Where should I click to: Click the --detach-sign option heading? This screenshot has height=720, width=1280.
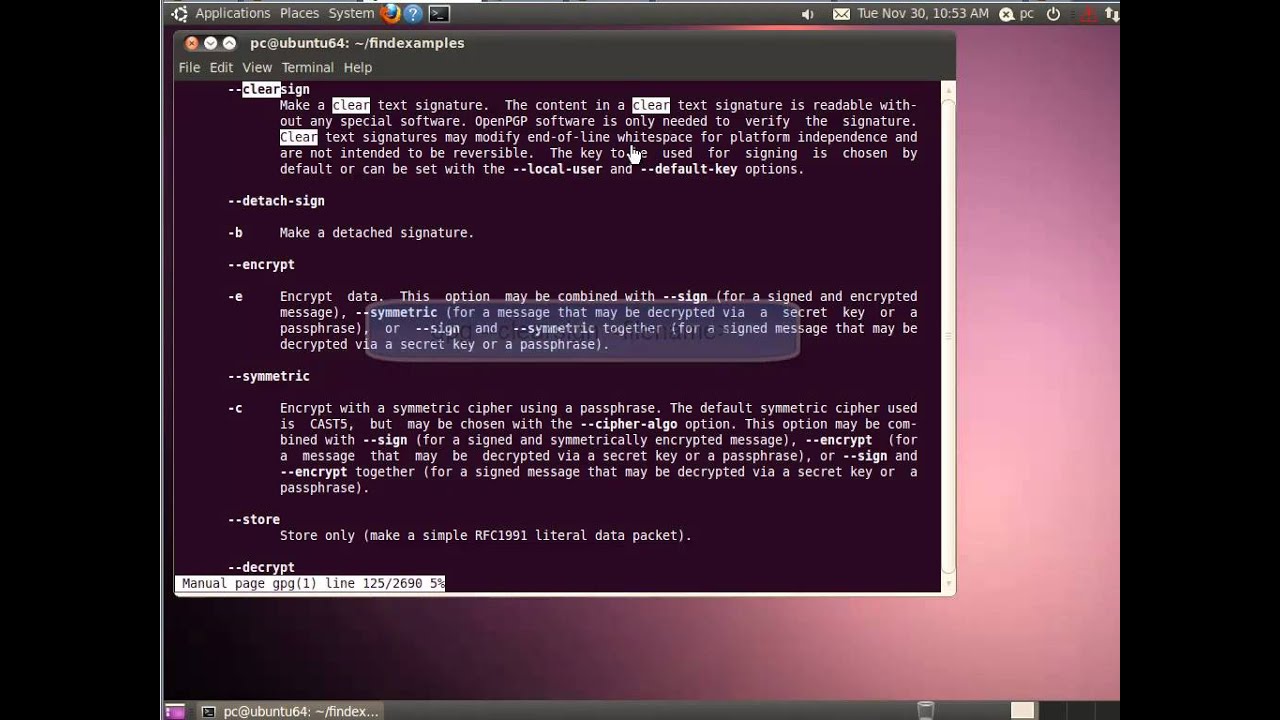(x=276, y=201)
